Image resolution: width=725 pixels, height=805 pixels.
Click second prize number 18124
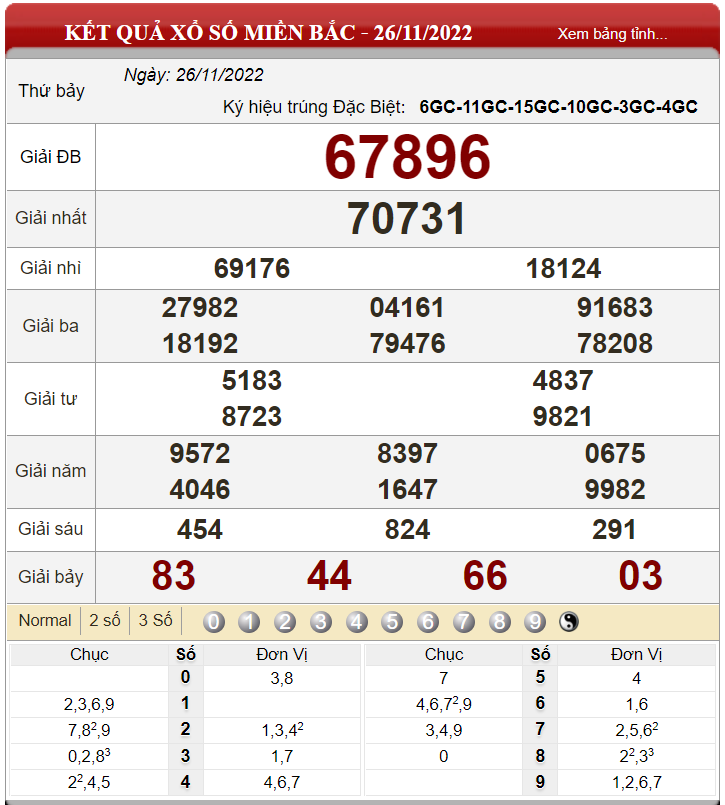pos(563,269)
